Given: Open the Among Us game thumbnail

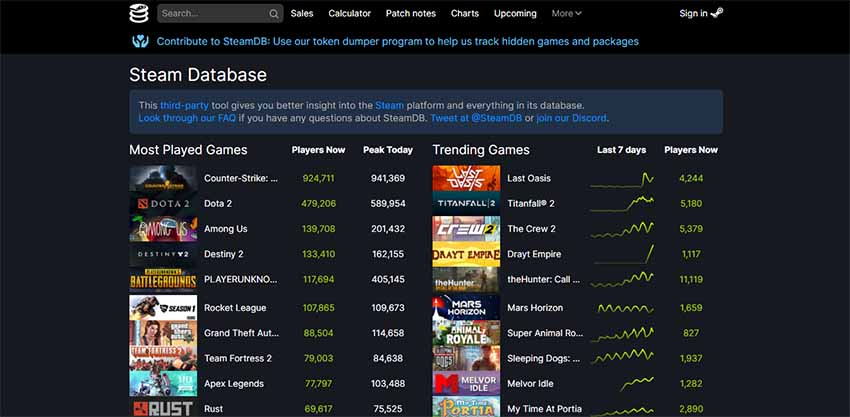Looking at the screenshot, I should tap(163, 229).
